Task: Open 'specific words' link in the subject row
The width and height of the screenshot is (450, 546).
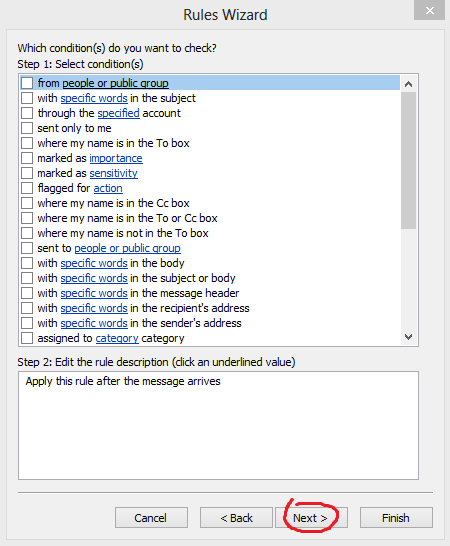Action: tap(94, 98)
